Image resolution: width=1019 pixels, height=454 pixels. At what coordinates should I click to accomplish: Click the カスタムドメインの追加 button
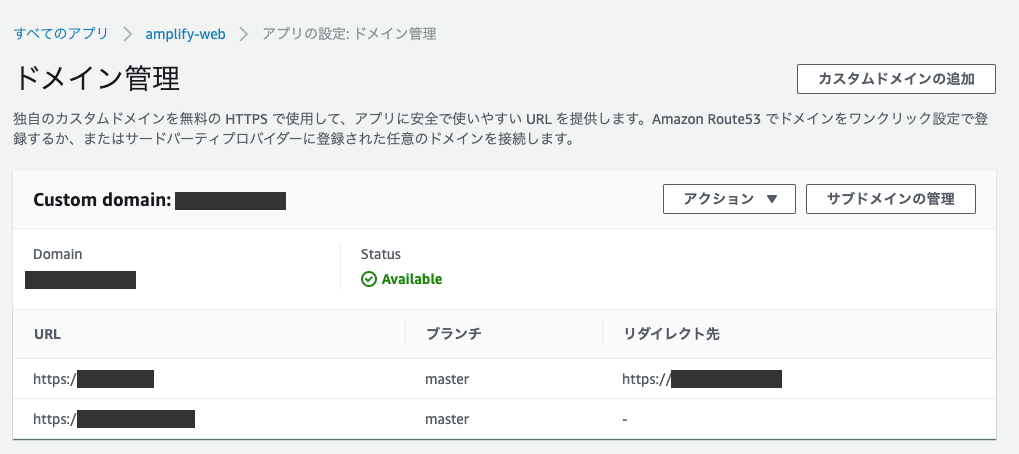click(x=897, y=79)
